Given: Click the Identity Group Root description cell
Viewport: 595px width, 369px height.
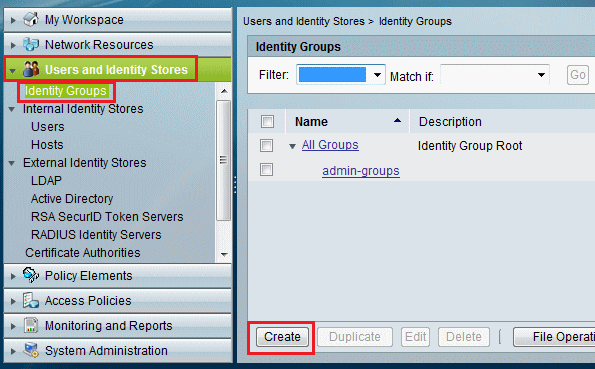Looking at the screenshot, I should click(x=470, y=145).
